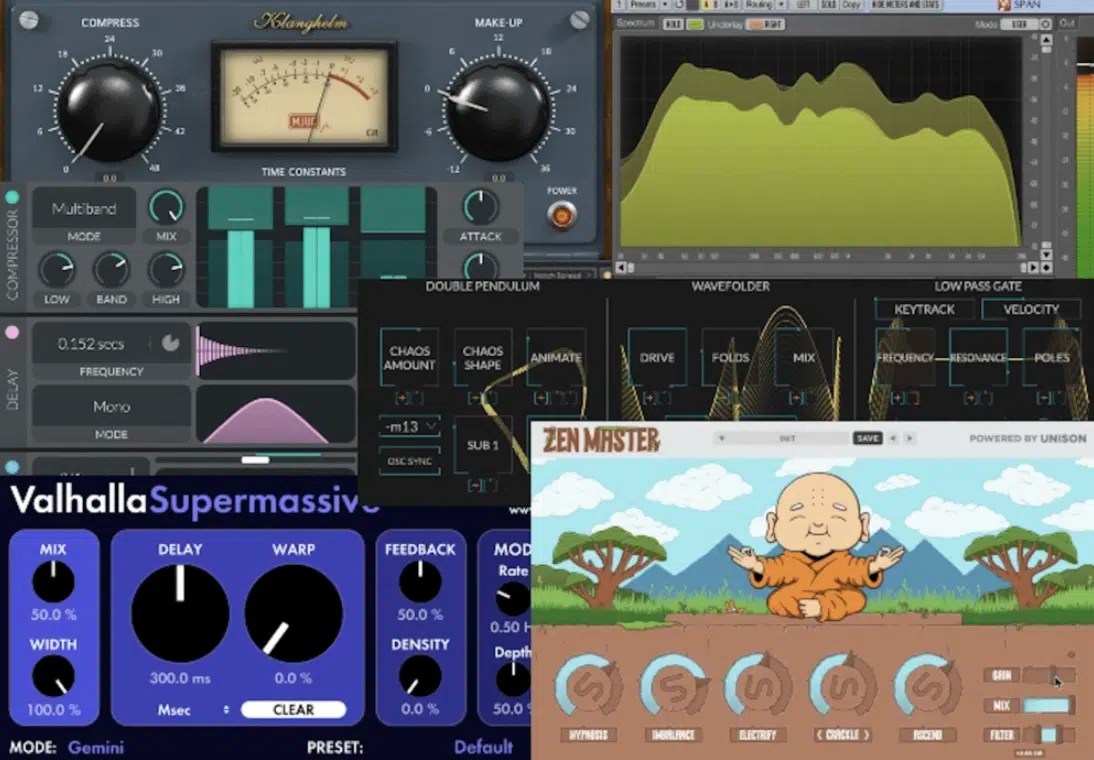Image resolution: width=1094 pixels, height=760 pixels.
Task: Click the ELECTRIFY label button
Action: 757,735
